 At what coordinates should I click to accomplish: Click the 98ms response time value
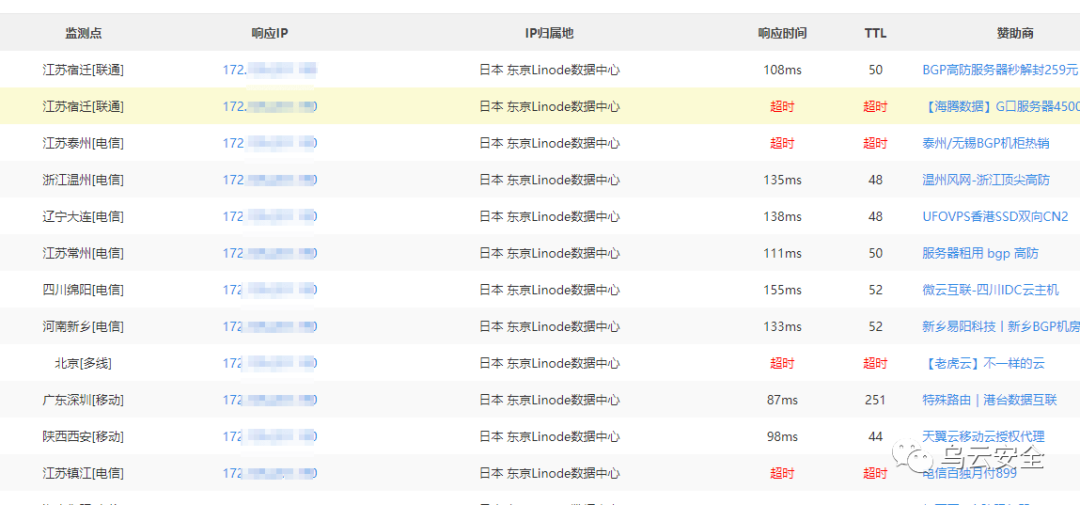pyautogui.click(x=782, y=436)
